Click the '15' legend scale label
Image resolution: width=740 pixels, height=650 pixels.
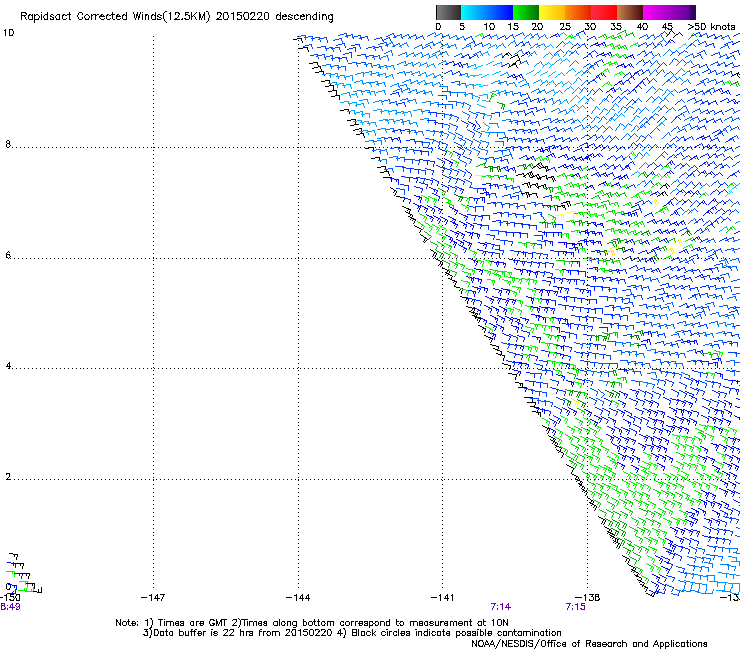click(x=513, y=27)
